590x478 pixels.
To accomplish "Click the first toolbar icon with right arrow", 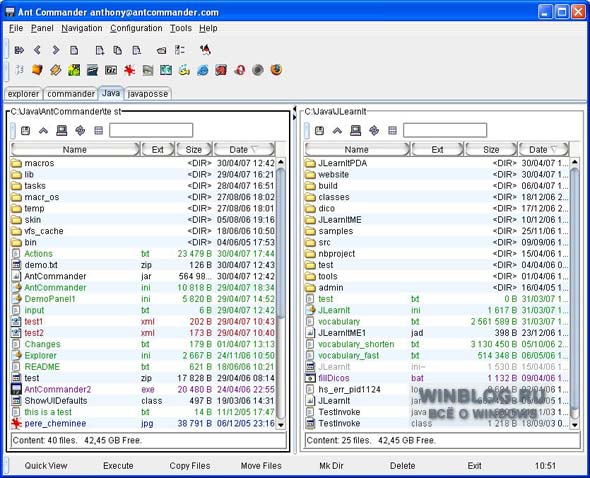I will click(x=19, y=50).
